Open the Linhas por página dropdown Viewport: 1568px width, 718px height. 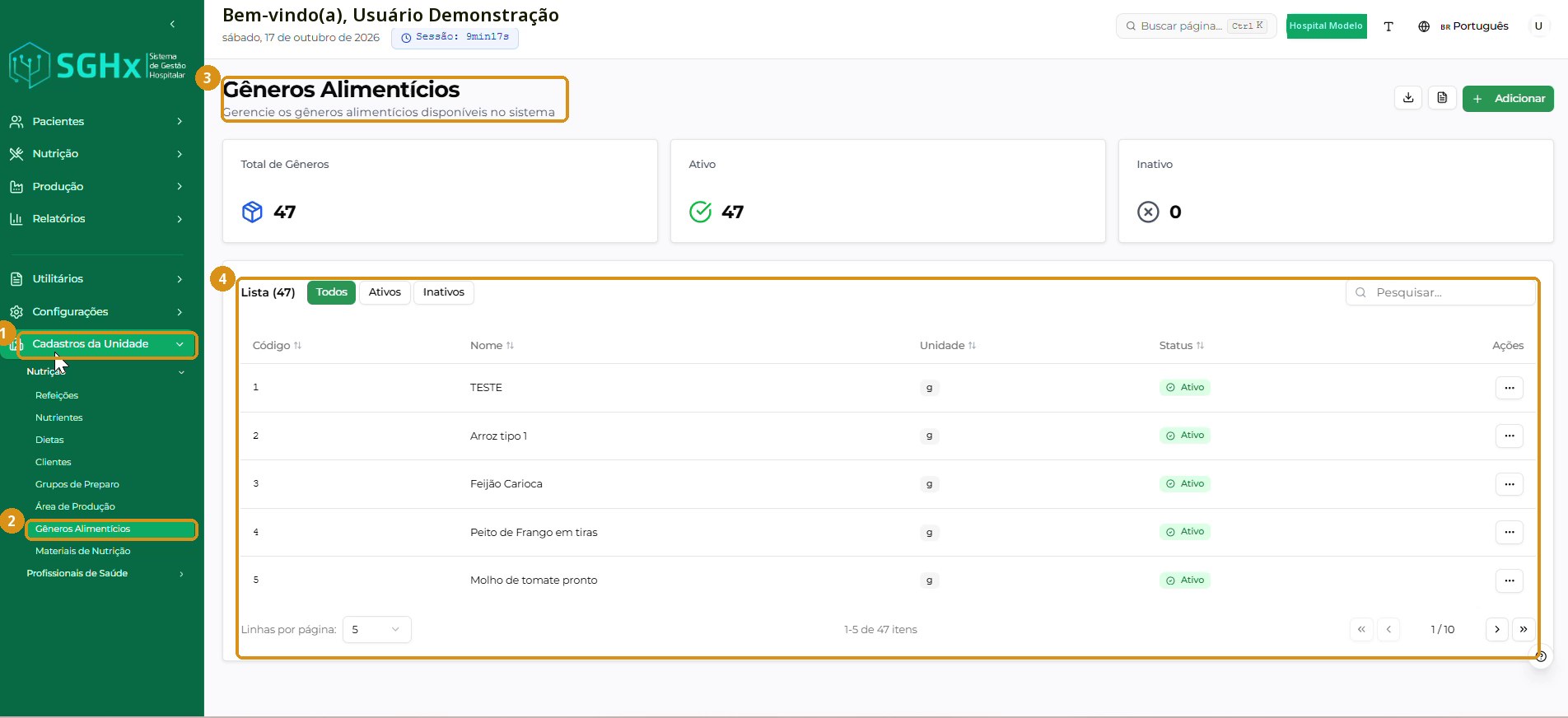pyautogui.click(x=376, y=629)
